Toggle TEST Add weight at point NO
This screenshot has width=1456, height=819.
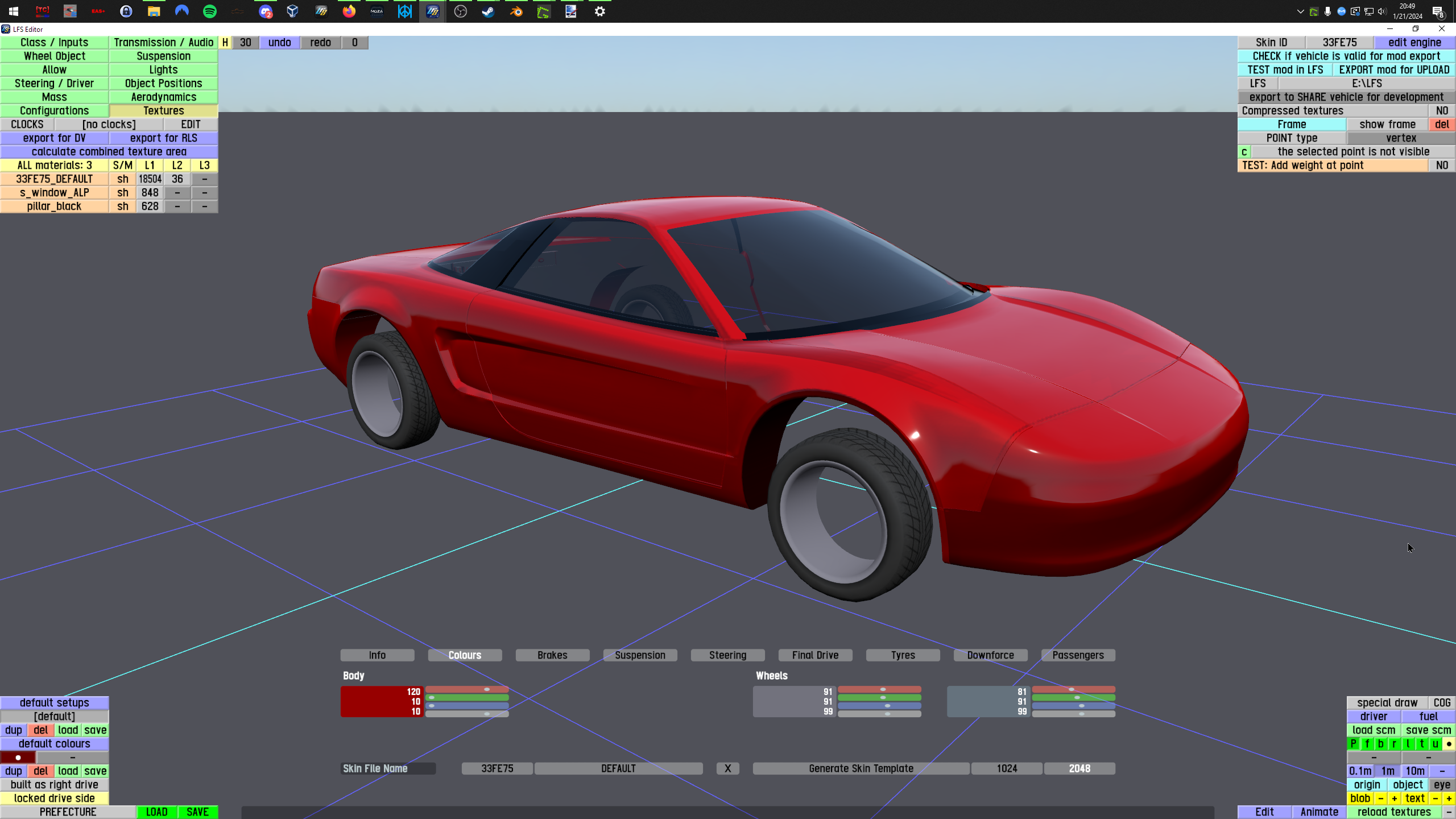pyautogui.click(x=1441, y=166)
